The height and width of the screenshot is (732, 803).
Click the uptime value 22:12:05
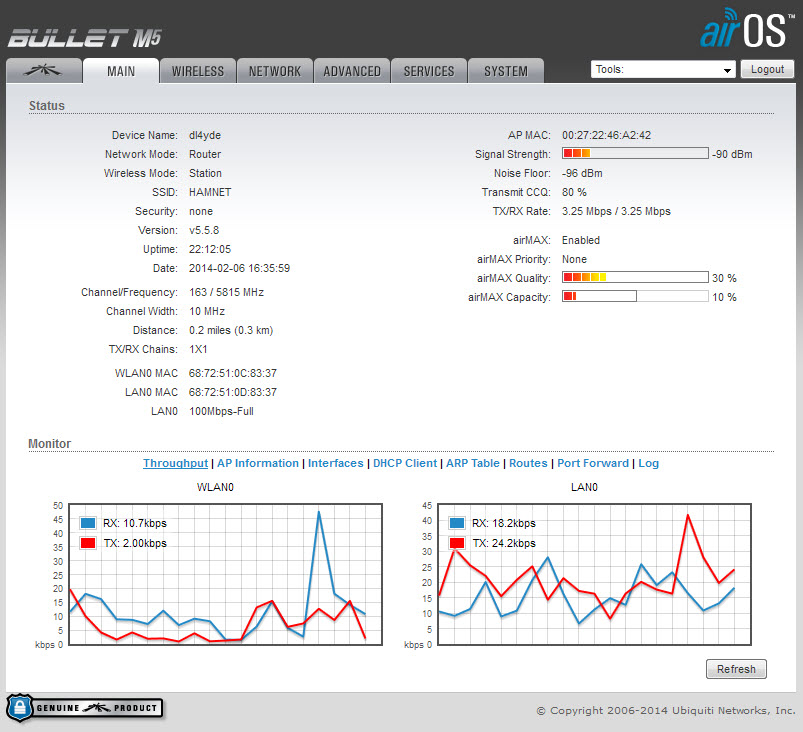tap(210, 249)
